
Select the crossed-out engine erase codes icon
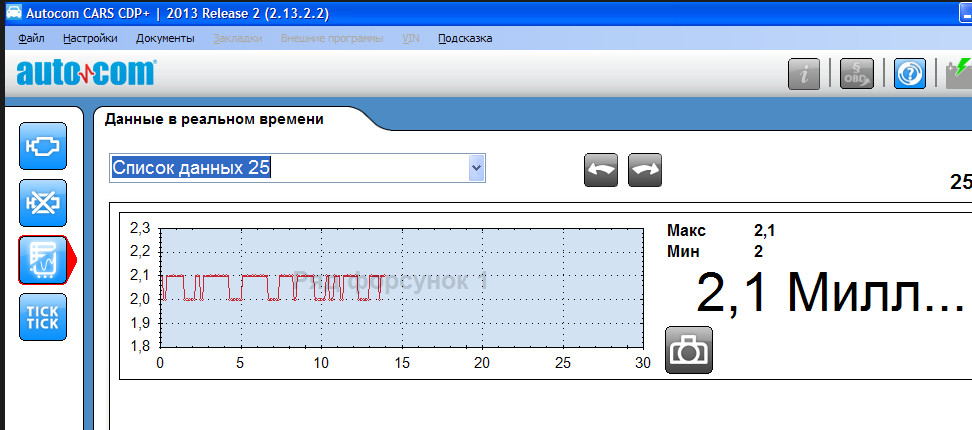coord(43,203)
